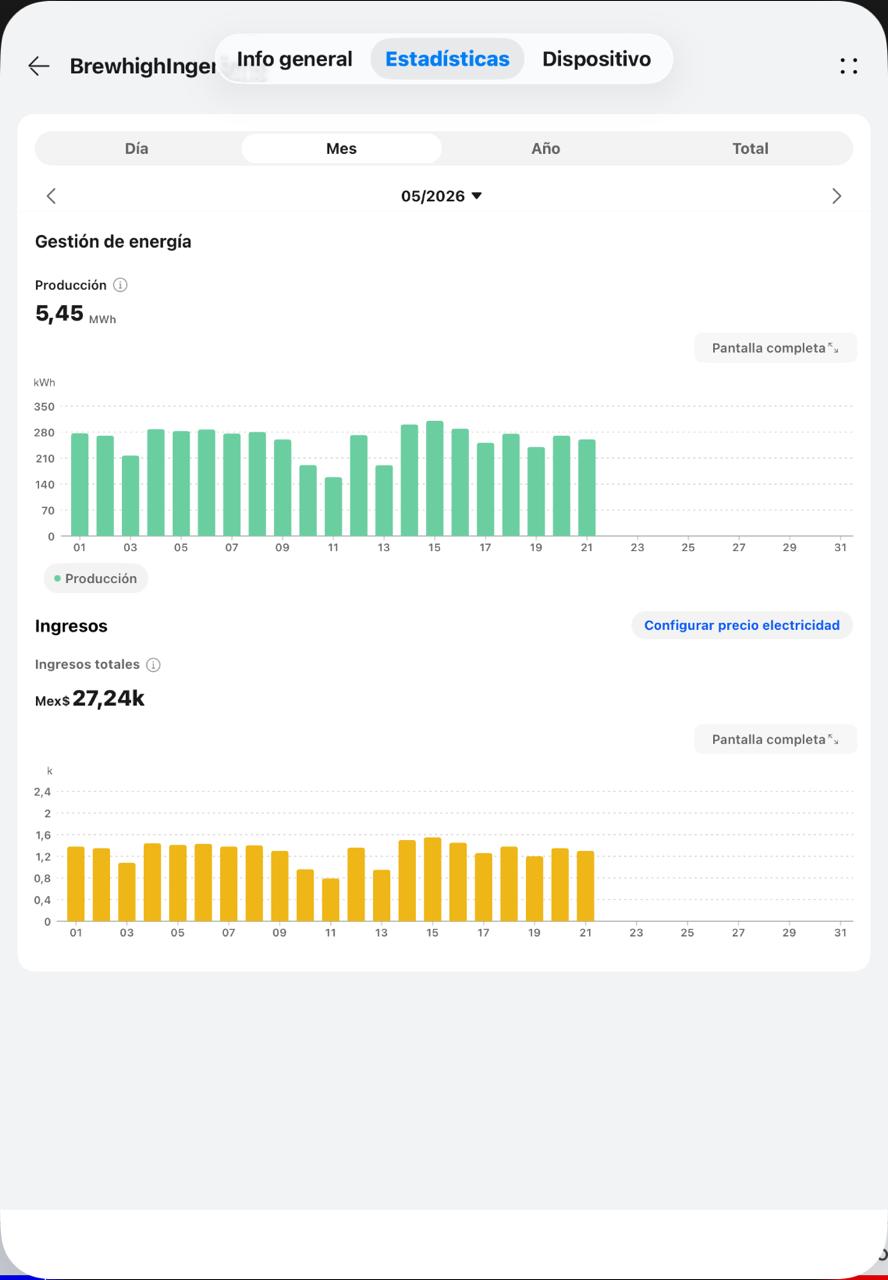The height and width of the screenshot is (1280, 888).
Task: Open income chart in Pantalla completa
Action: coord(775,739)
